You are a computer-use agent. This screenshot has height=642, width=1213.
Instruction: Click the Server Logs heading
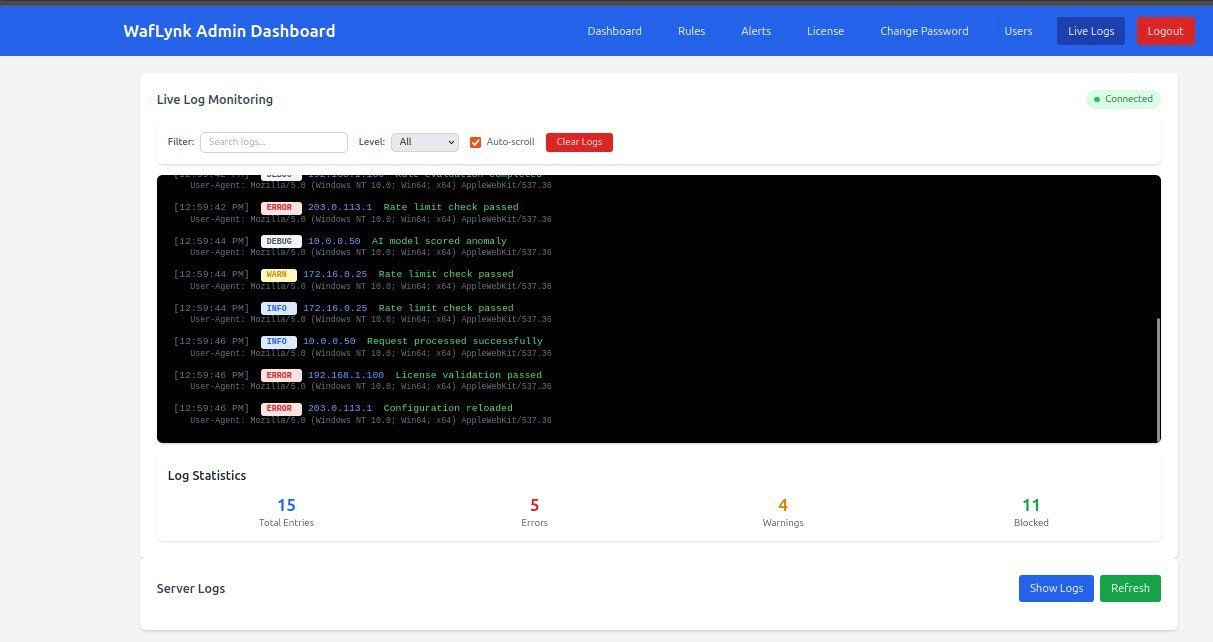click(x=191, y=588)
